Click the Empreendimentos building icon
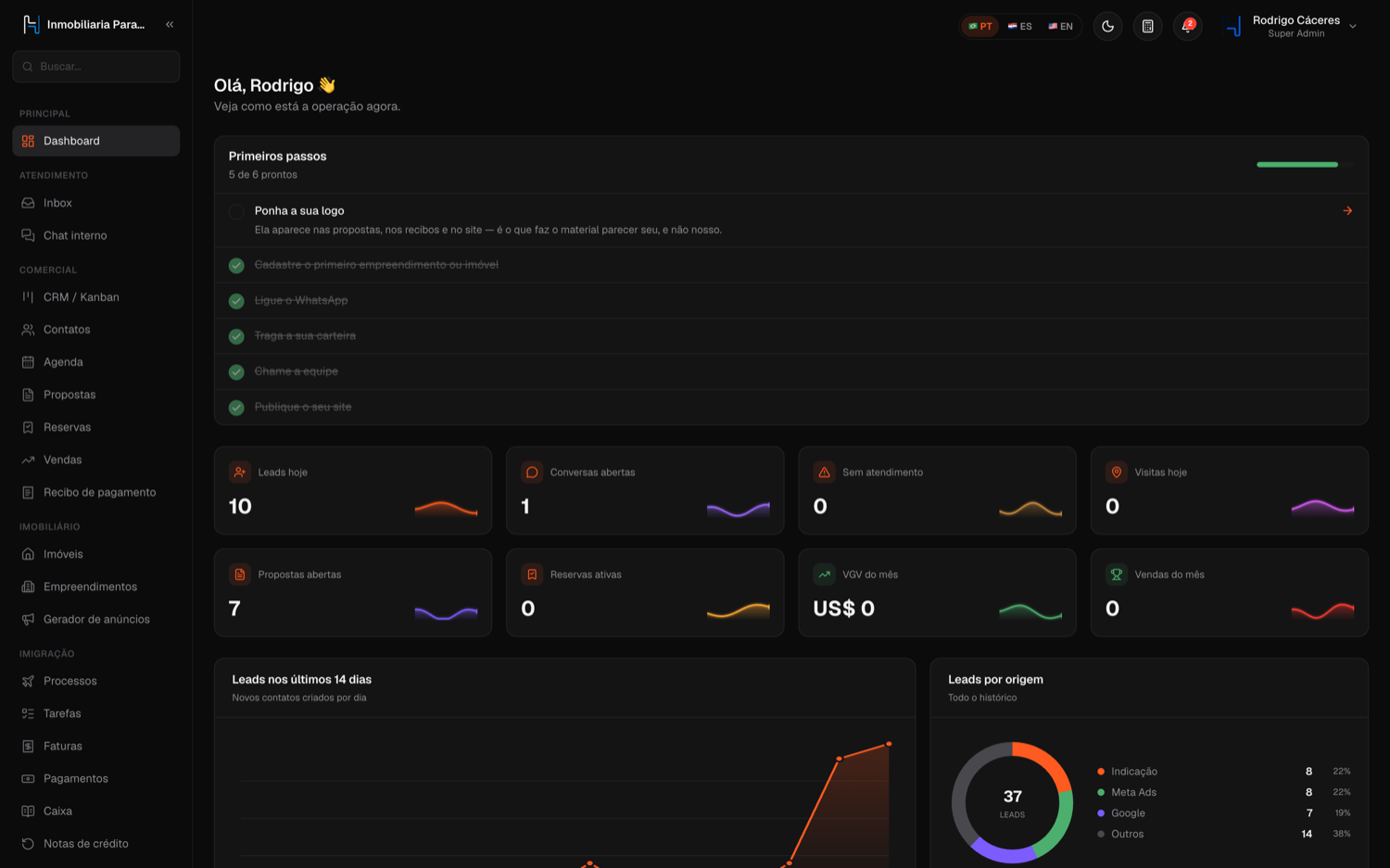Image resolution: width=1390 pixels, height=868 pixels. click(28, 586)
